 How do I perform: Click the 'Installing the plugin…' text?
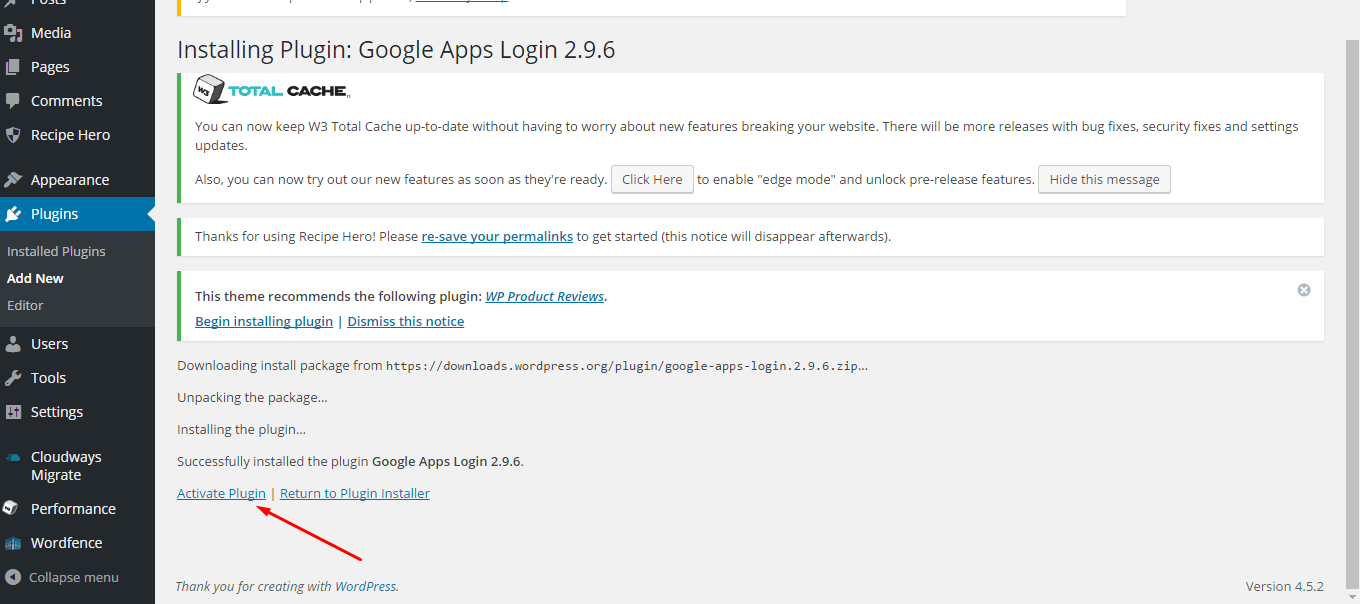pyautogui.click(x=241, y=430)
